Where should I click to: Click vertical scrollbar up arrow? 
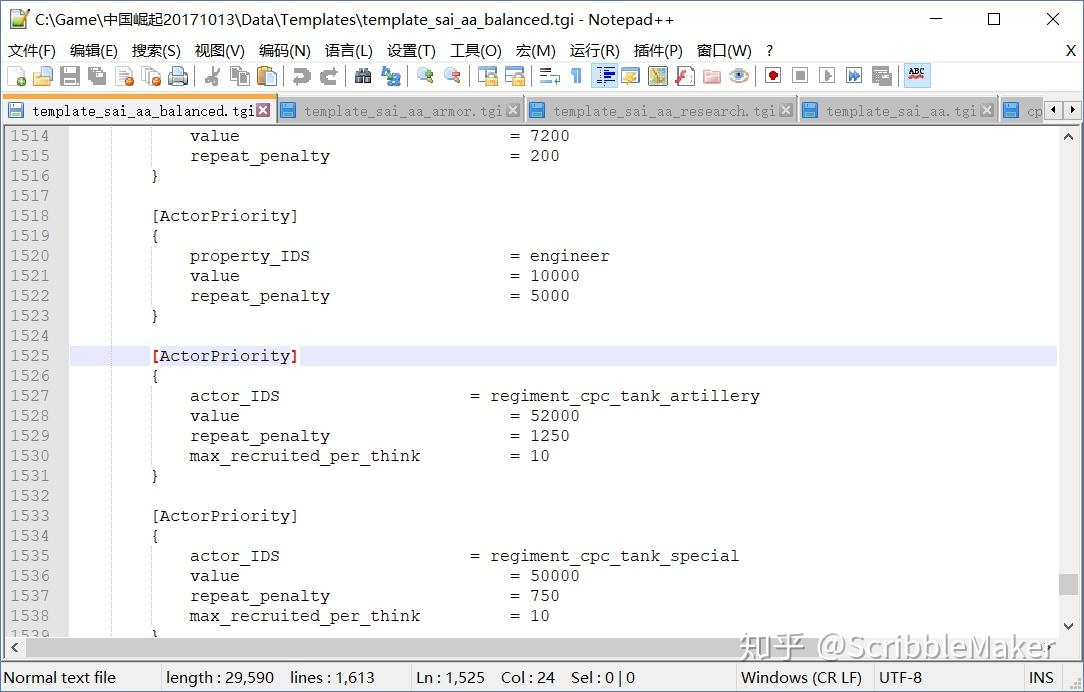coord(1069,136)
